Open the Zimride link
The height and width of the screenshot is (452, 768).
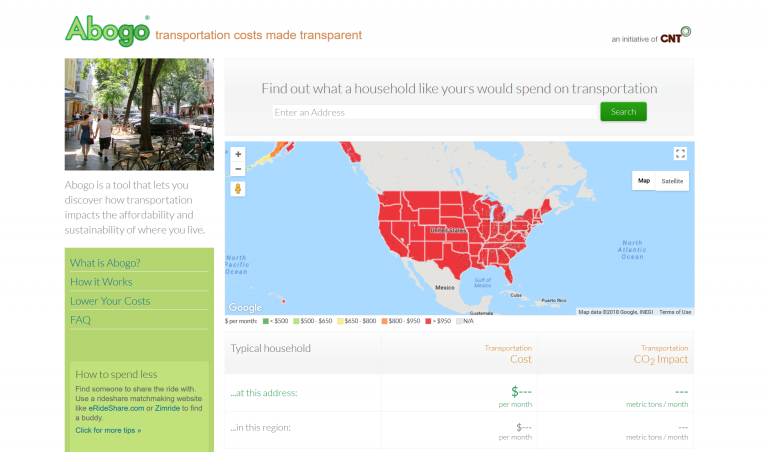click(169, 409)
